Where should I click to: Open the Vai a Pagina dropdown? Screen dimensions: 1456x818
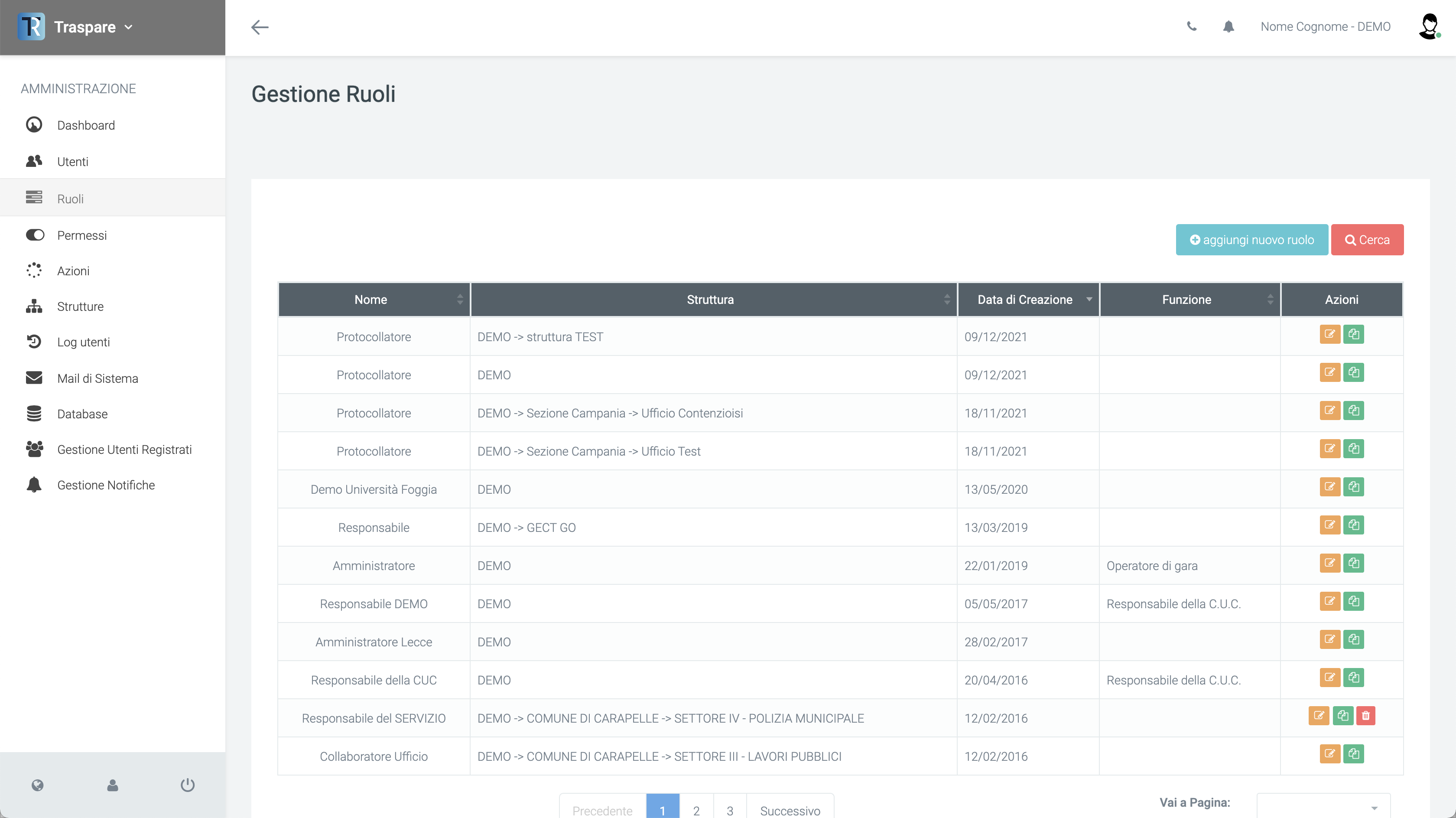click(x=1323, y=807)
